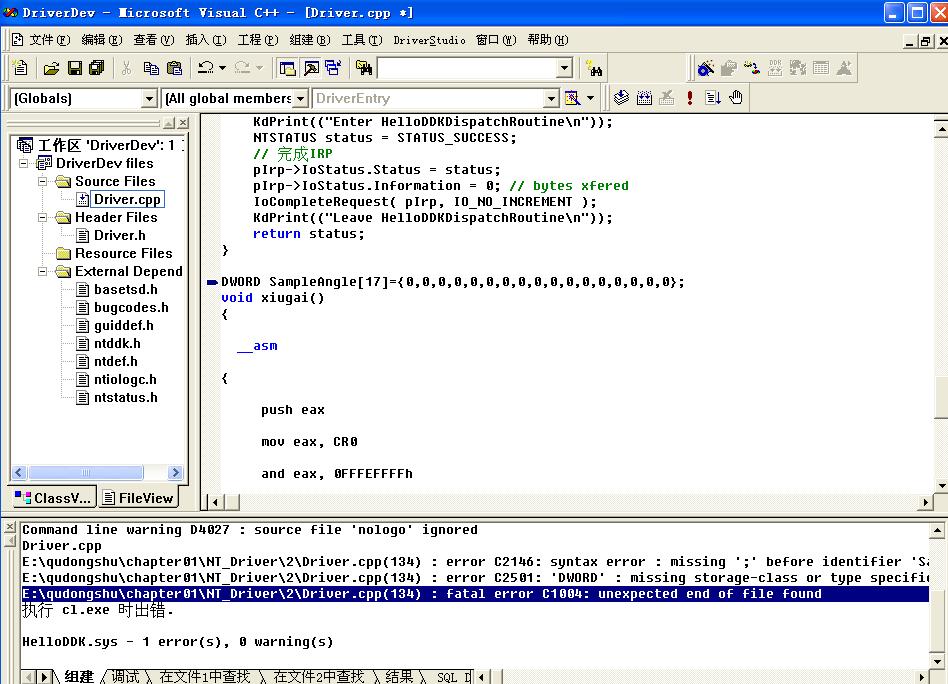Viewport: 948px width, 684px height.
Task: Open the 文件(F) menu
Action: click(50, 40)
